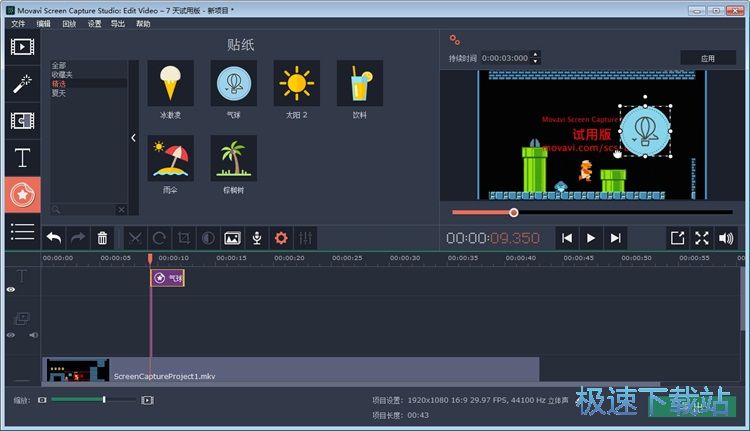
Task: Open the 回放 menu
Action: pyautogui.click(x=69, y=23)
